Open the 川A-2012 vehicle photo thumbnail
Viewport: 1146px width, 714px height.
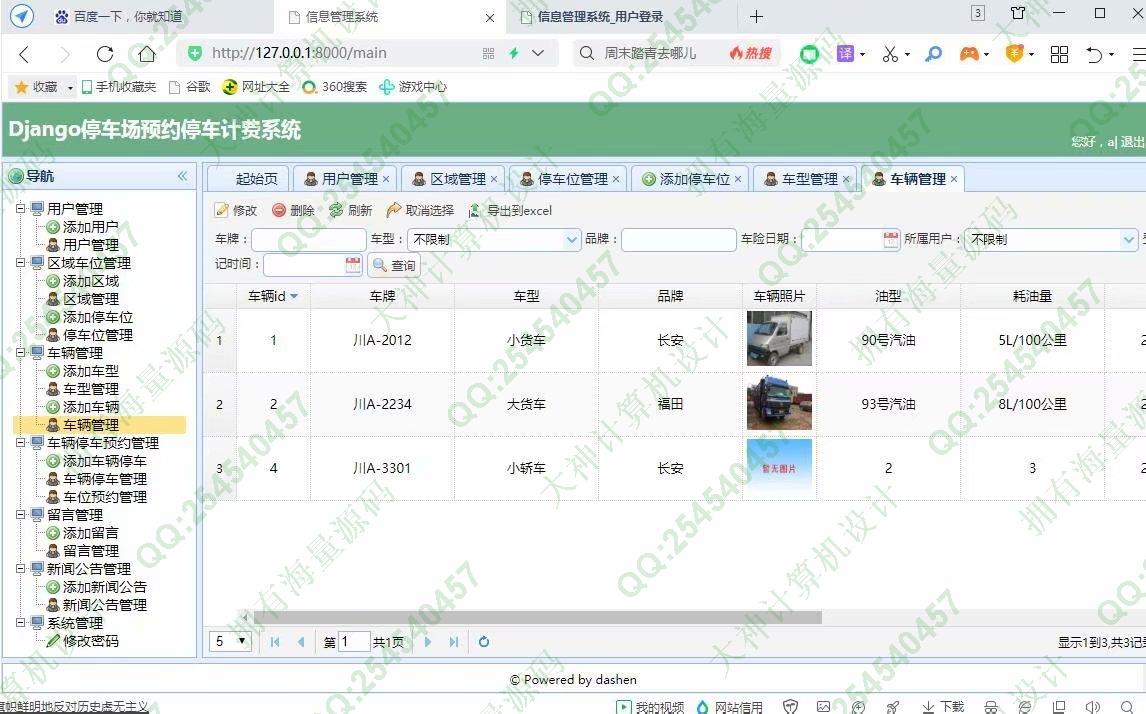pos(779,338)
